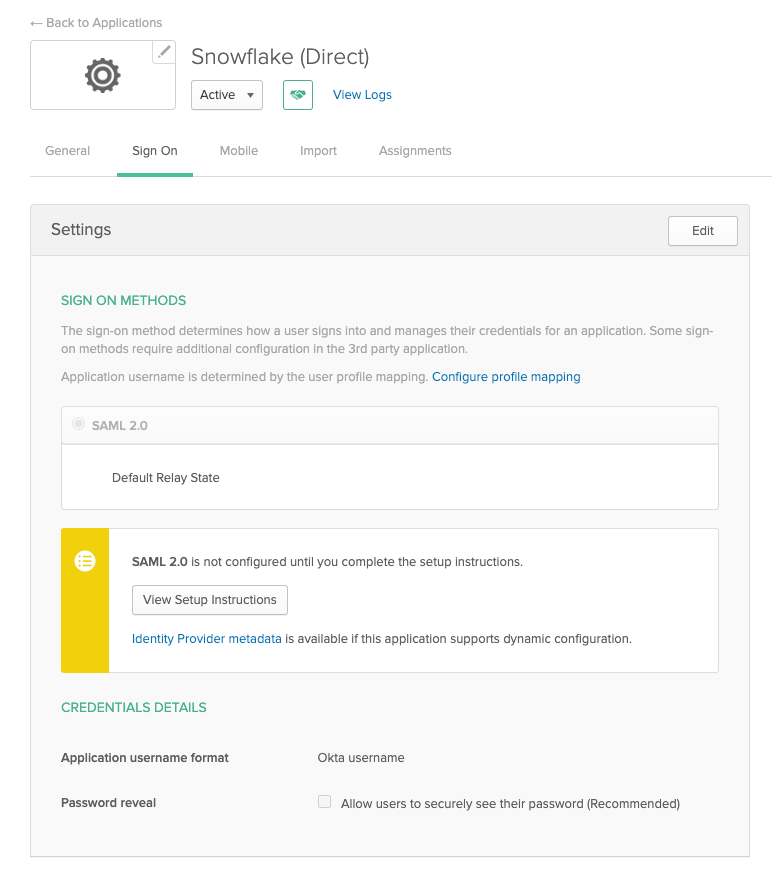Switch to the Import tab
The width and height of the screenshot is (772, 877).
318,151
